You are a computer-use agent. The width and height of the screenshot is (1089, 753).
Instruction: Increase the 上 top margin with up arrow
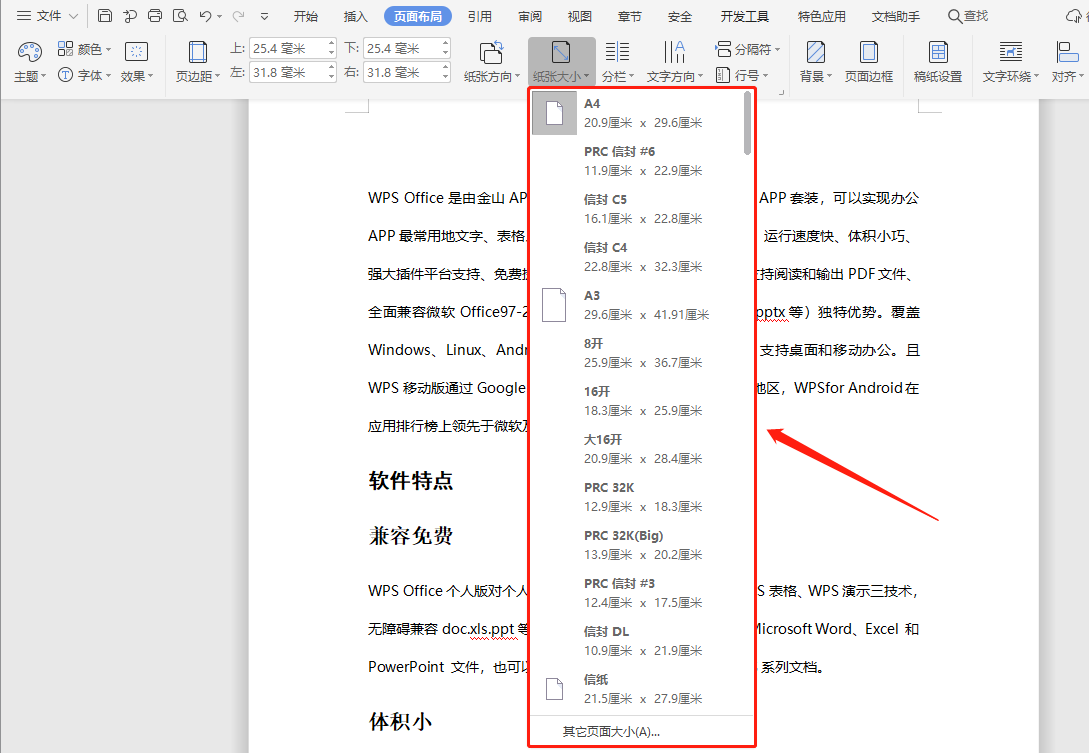[x=331, y=43]
